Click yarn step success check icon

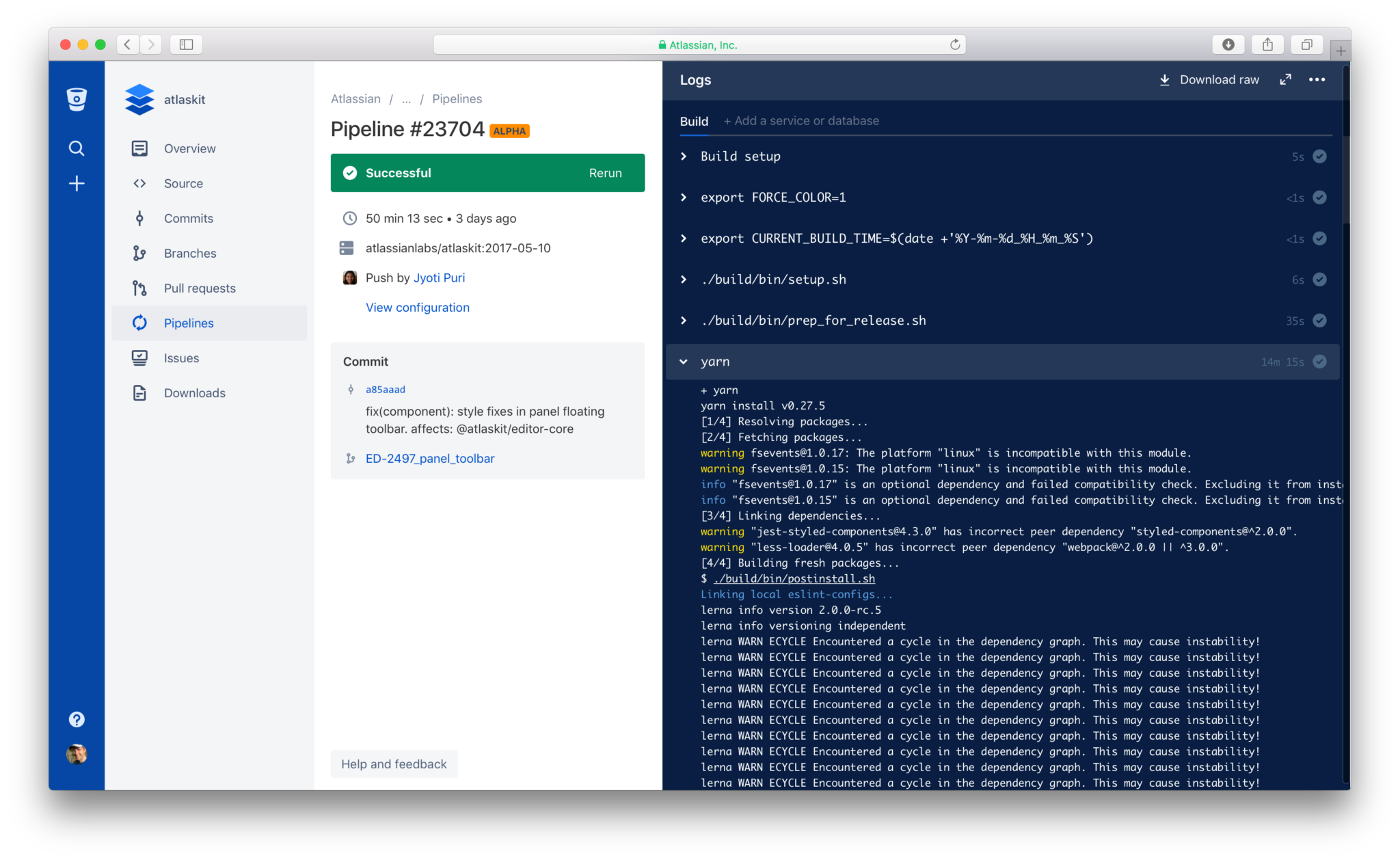[1319, 362]
